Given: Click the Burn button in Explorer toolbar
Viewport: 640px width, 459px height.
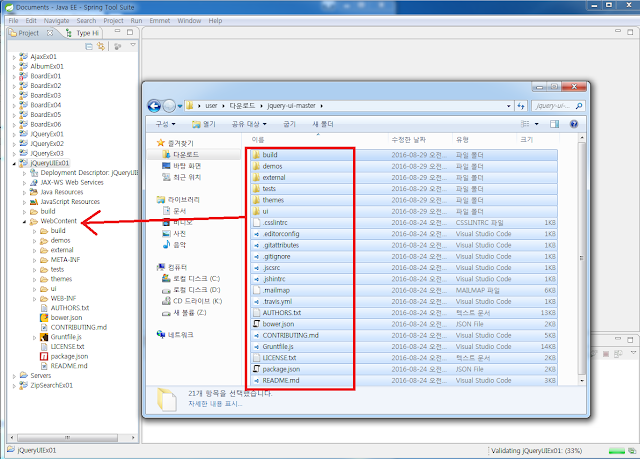Looking at the screenshot, I should (289, 124).
